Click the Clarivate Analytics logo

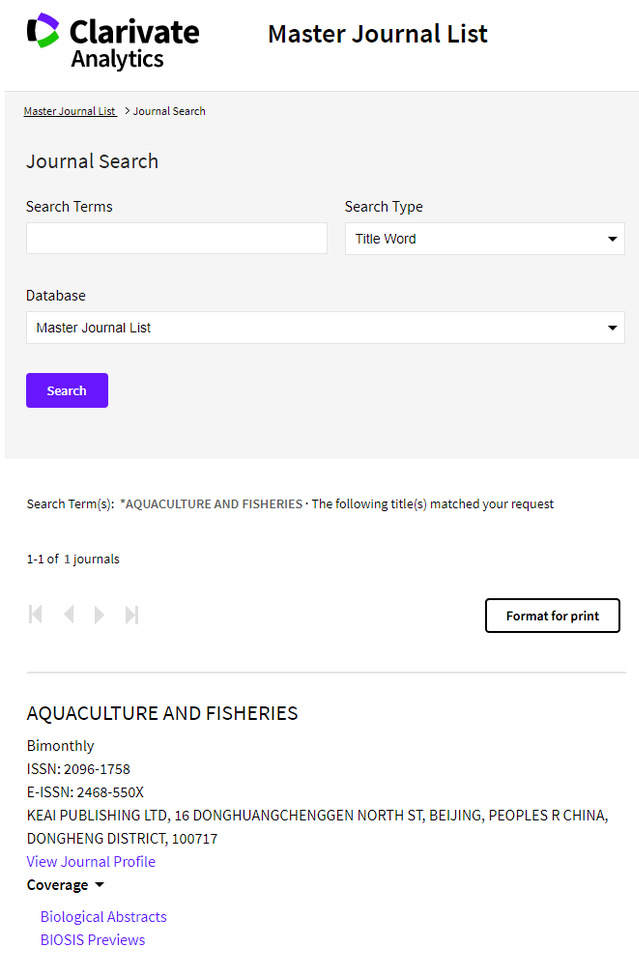pyautogui.click(x=113, y=41)
